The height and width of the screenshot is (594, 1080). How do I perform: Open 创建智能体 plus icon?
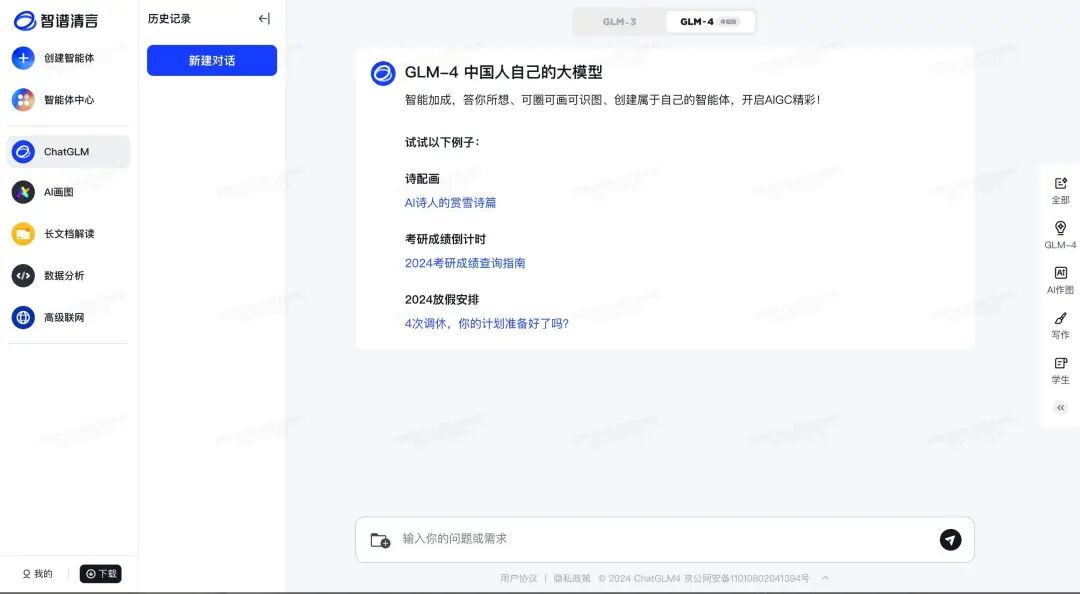click(x=23, y=58)
